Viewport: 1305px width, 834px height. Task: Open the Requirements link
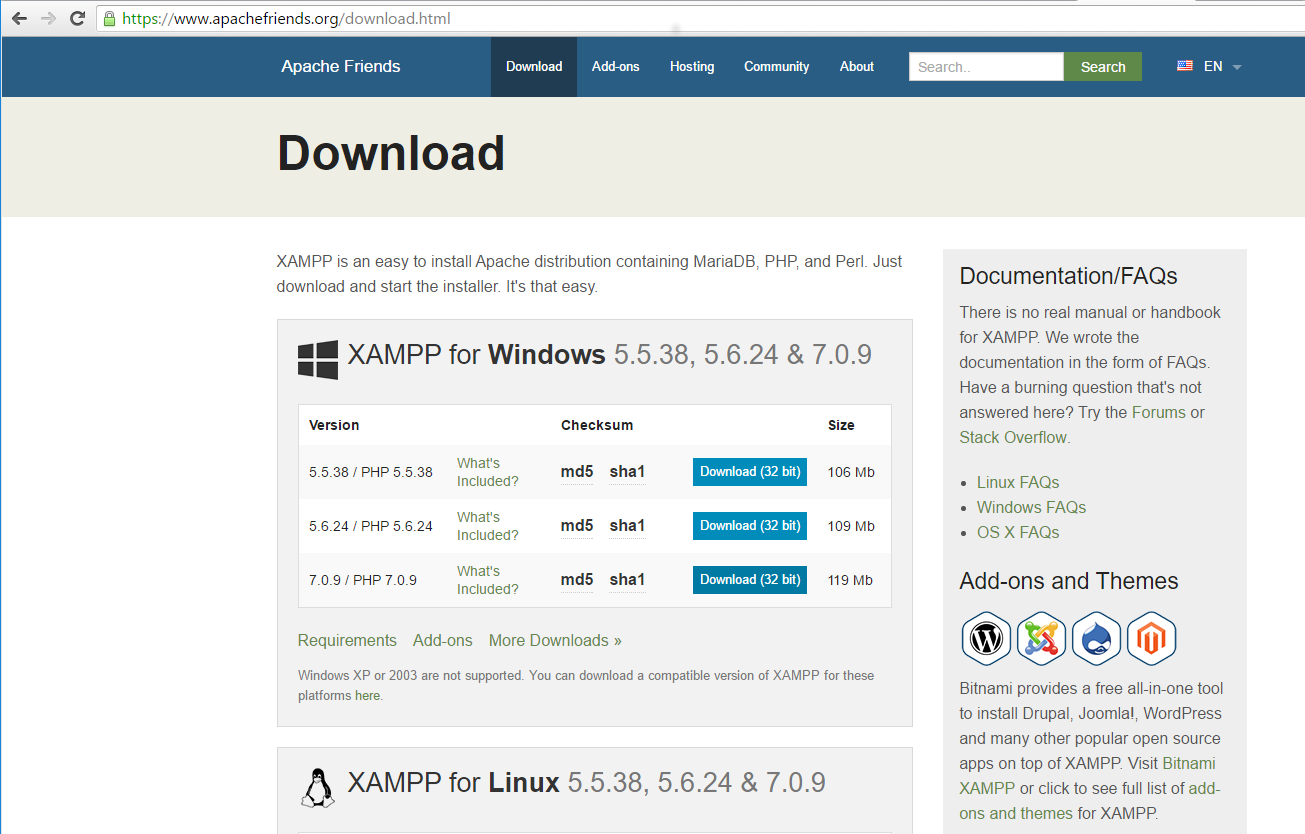point(347,641)
